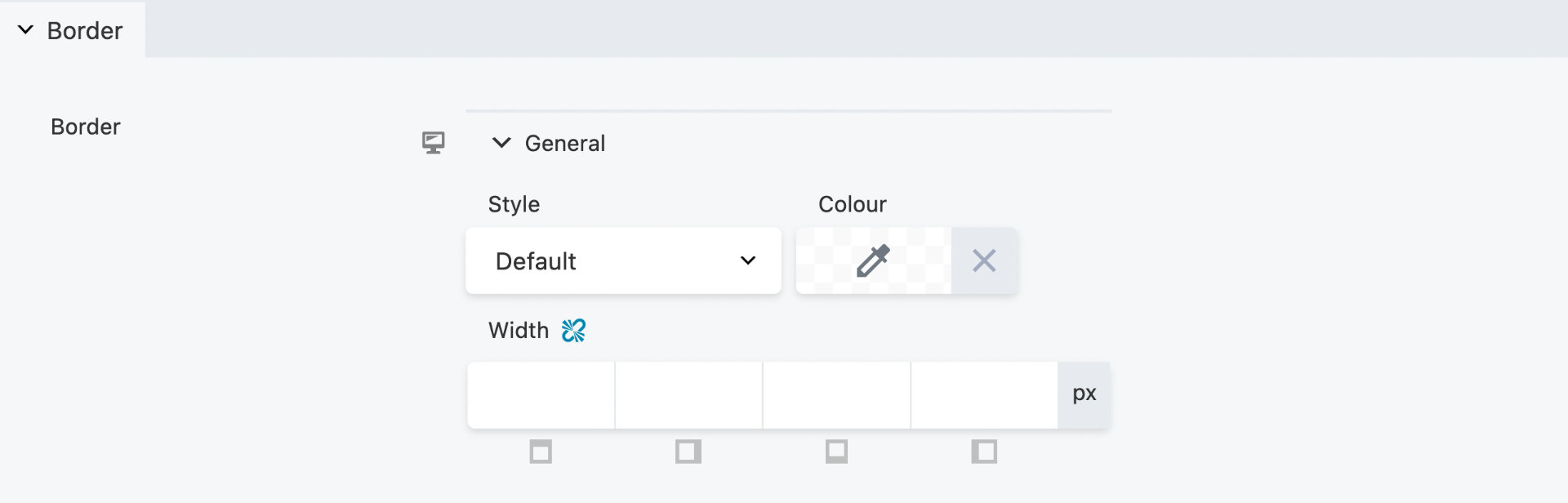Click the Colour label
The image size is (1568, 503).
pos(852,204)
